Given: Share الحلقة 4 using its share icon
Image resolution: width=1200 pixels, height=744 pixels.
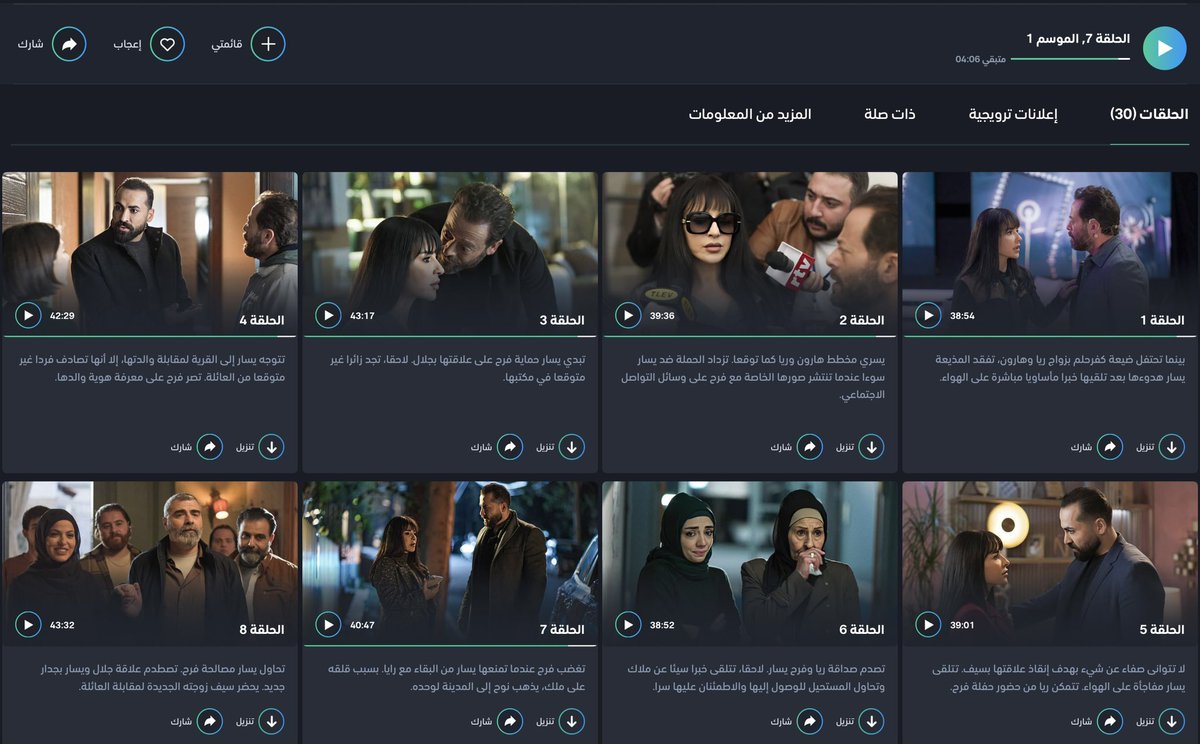Looking at the screenshot, I should click(210, 447).
